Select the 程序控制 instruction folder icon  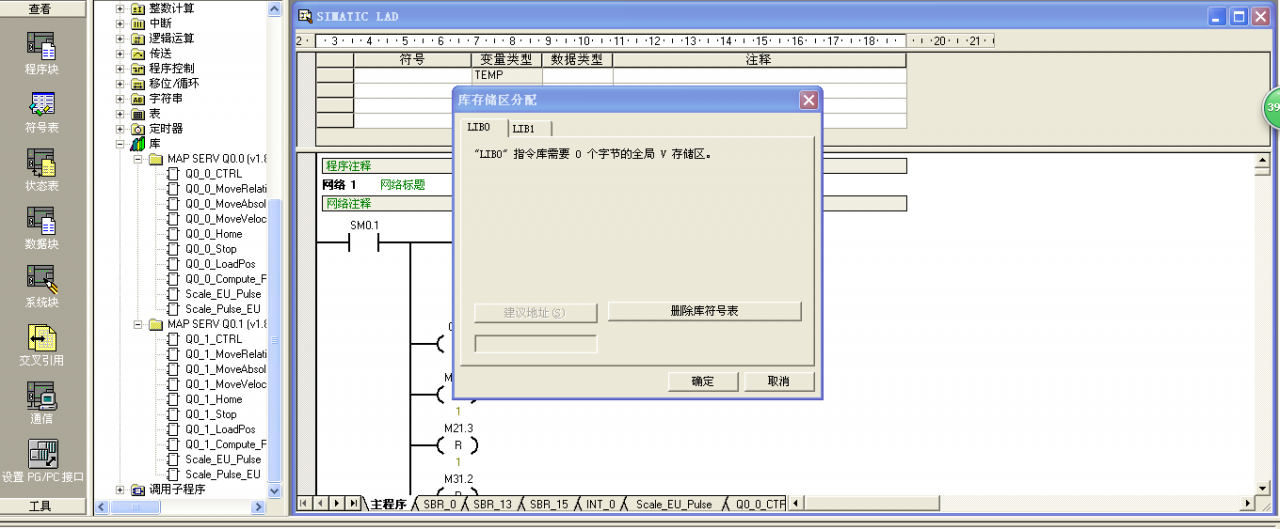pos(138,69)
